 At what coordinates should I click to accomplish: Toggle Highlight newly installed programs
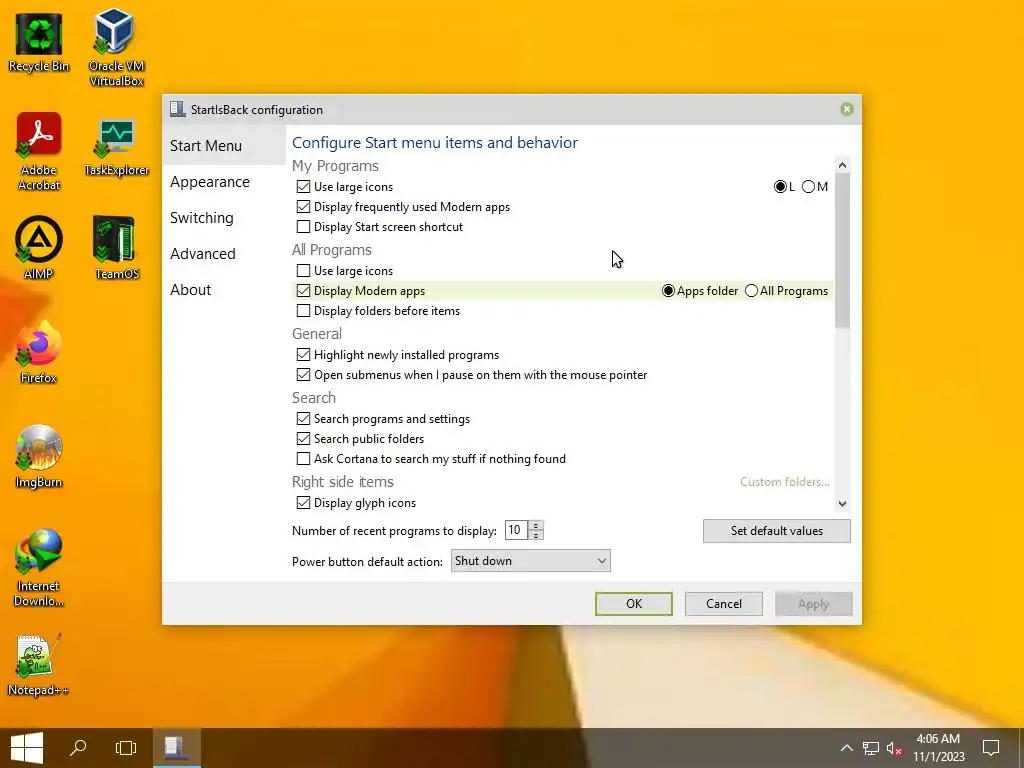[303, 355]
